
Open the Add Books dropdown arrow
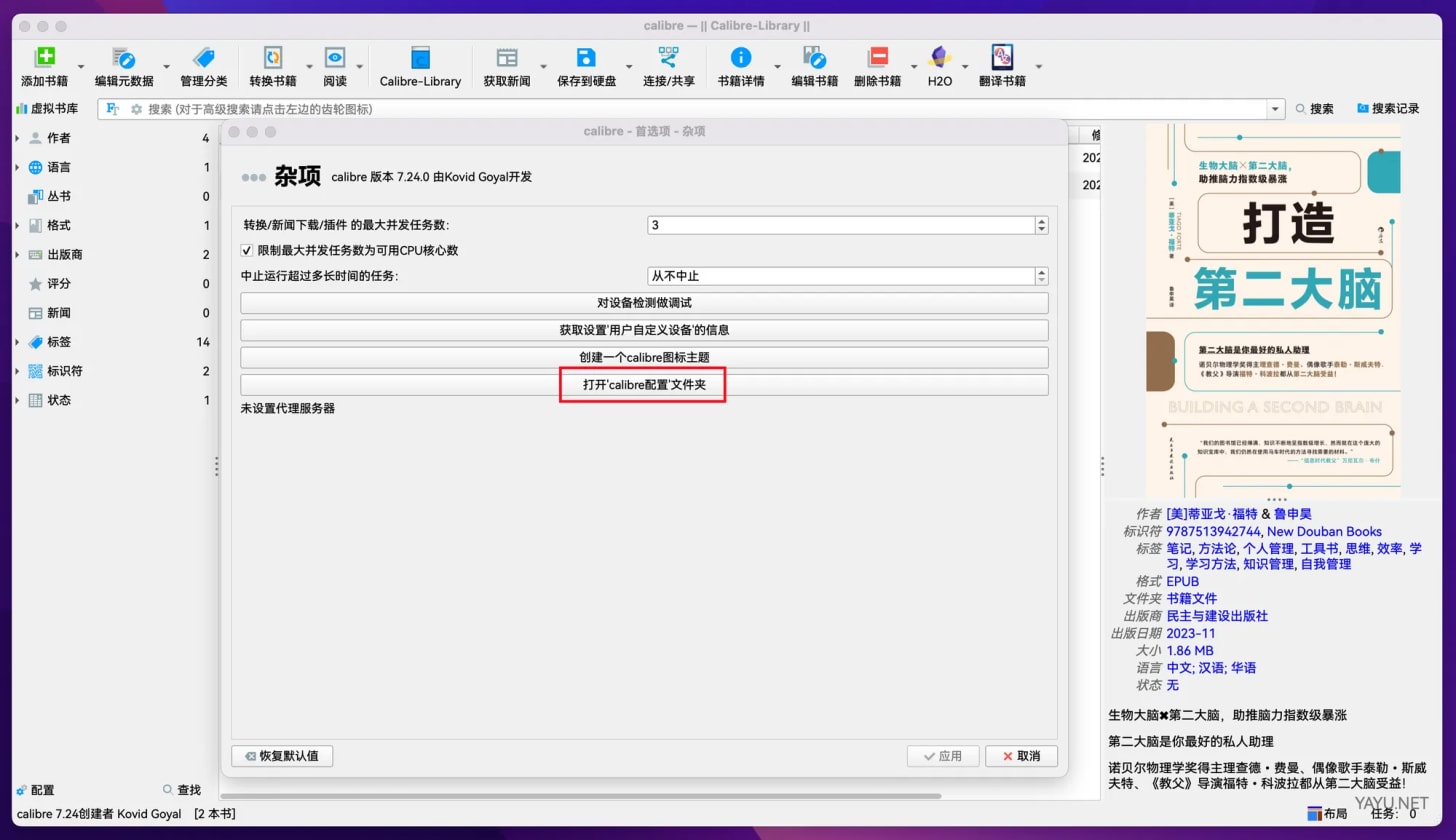tap(81, 67)
